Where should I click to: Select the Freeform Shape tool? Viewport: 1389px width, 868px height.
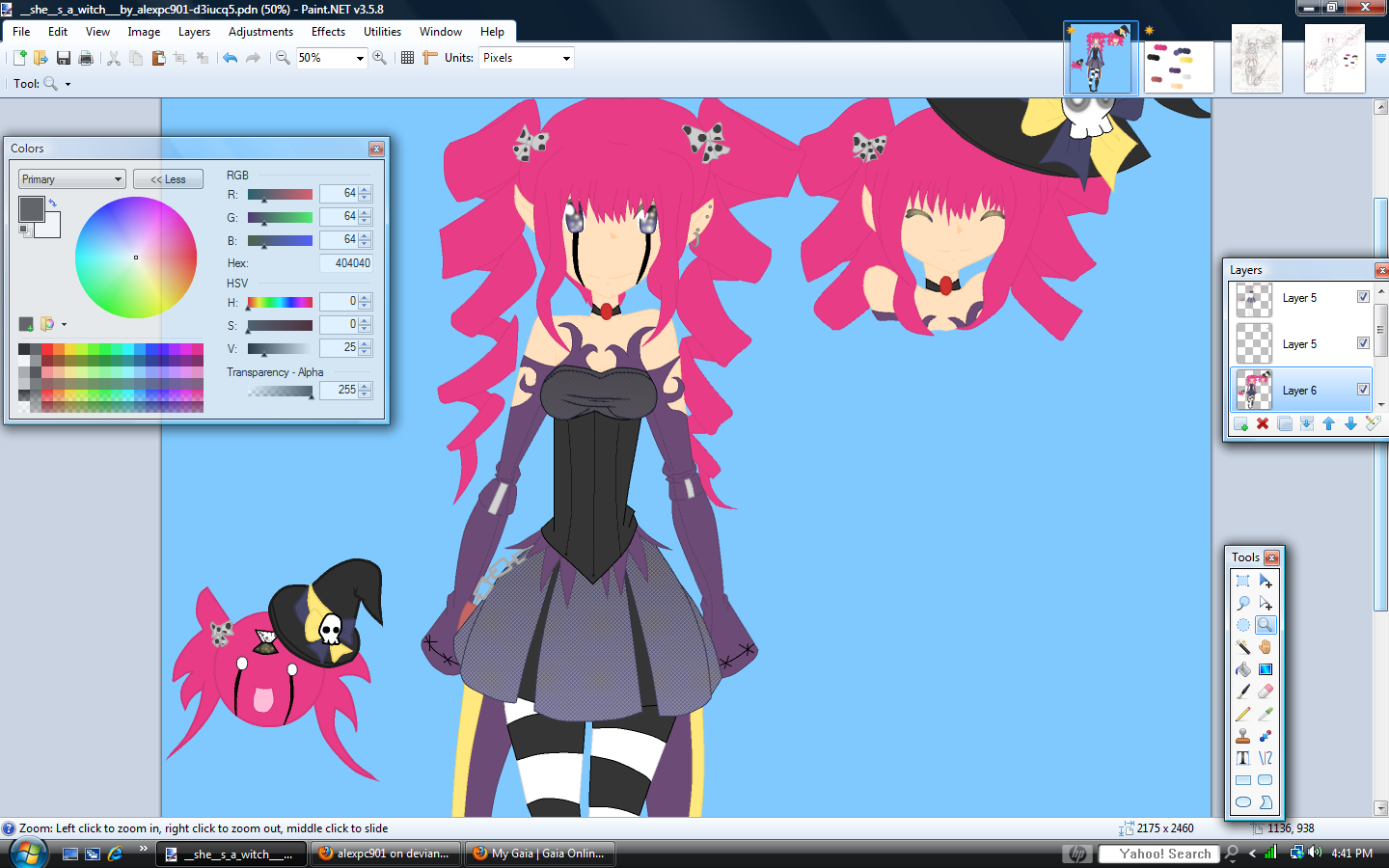tap(1266, 802)
